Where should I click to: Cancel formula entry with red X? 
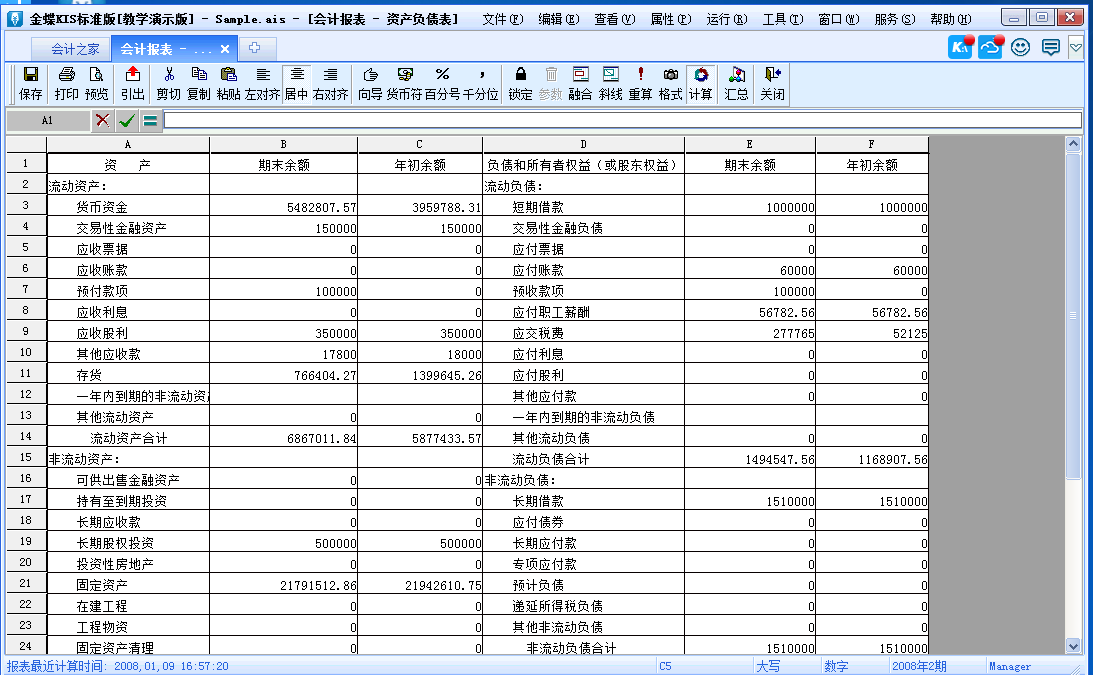pos(102,120)
